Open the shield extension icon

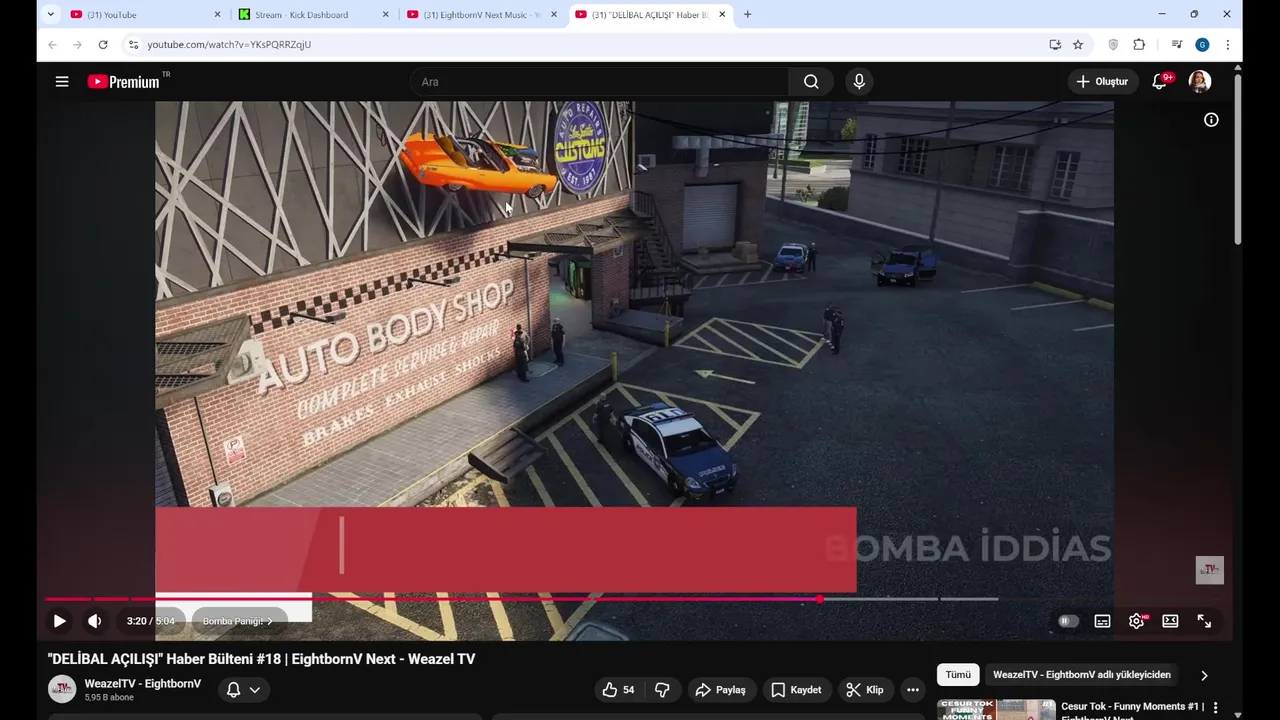(1113, 45)
